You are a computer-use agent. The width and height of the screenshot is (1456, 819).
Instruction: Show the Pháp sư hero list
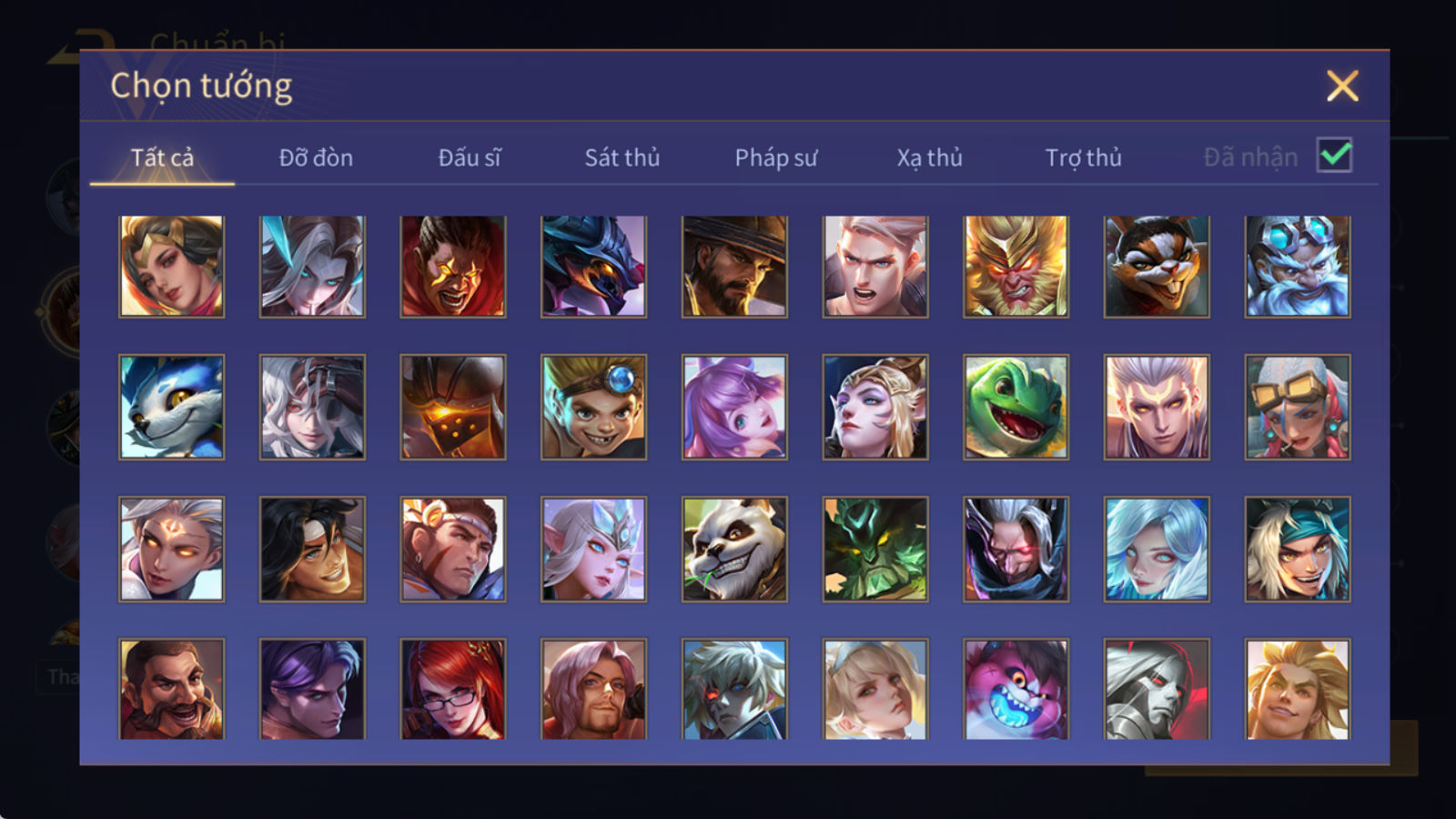pos(776,157)
